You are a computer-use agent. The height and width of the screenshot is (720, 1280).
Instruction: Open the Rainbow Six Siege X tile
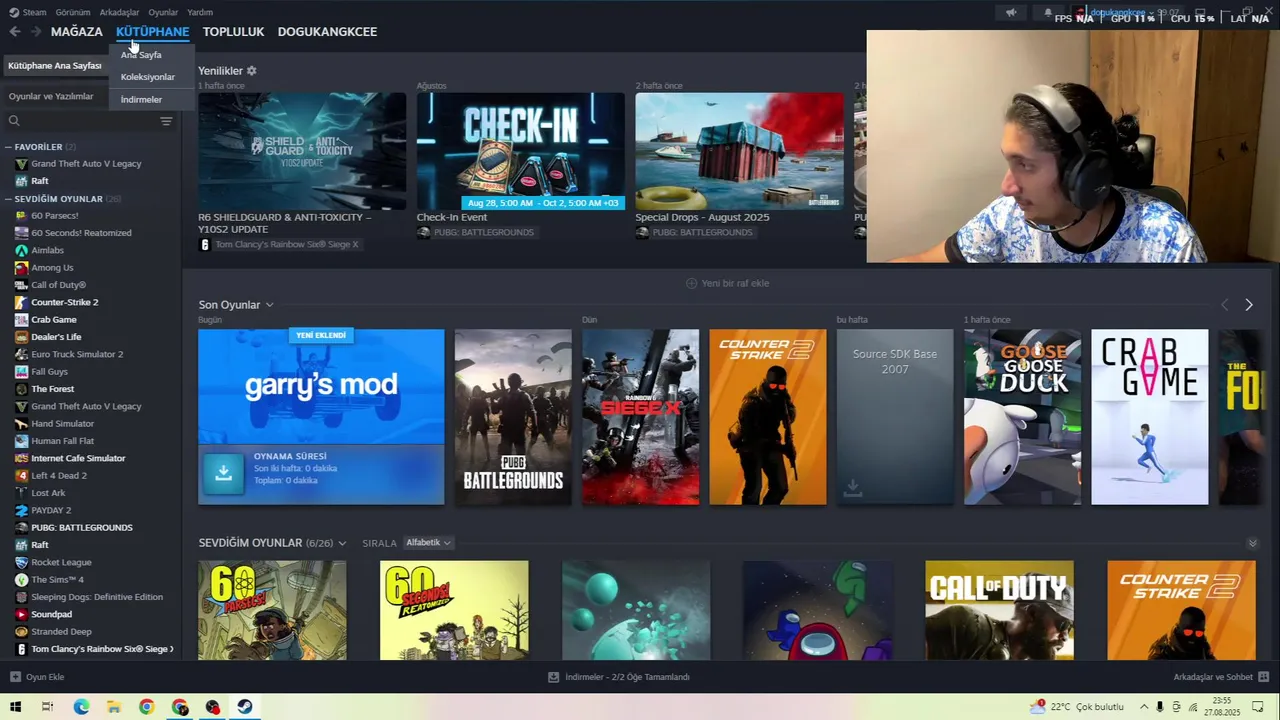tap(640, 417)
